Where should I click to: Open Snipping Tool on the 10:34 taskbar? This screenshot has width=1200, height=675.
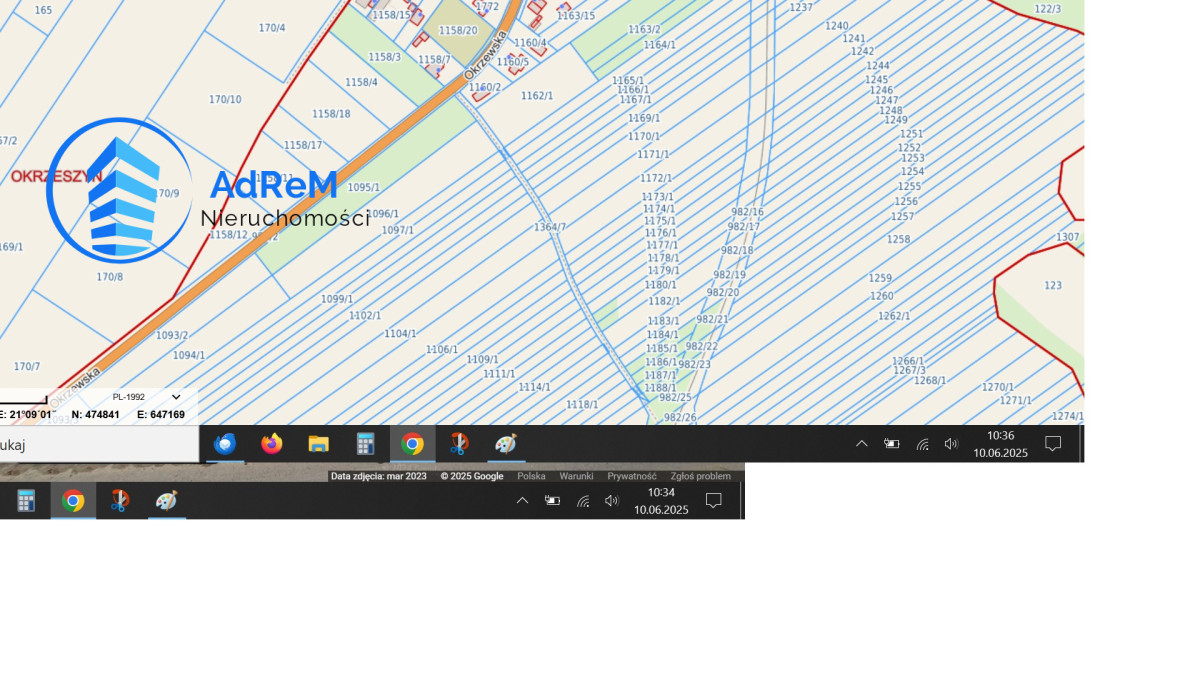[120, 501]
